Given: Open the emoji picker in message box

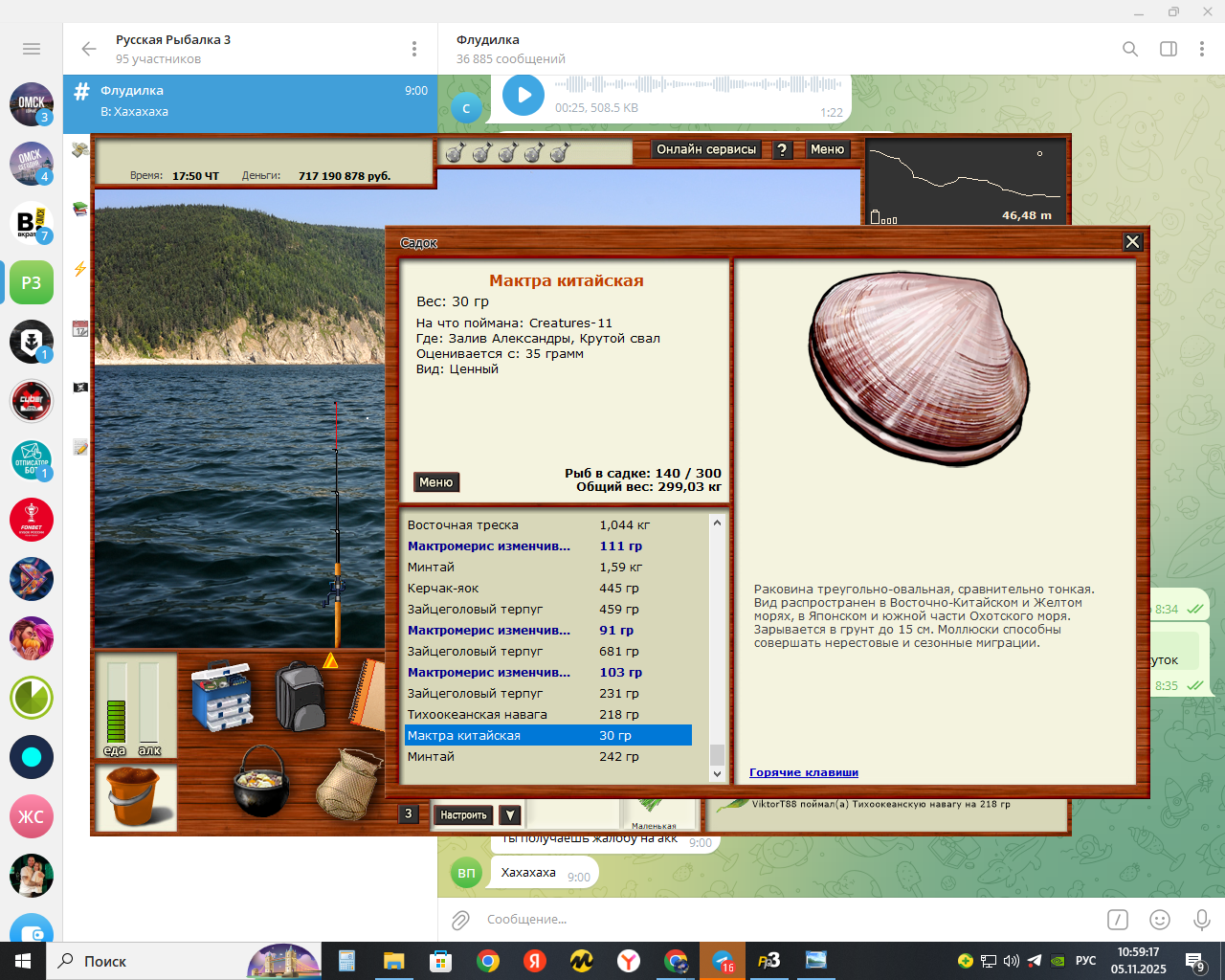Looking at the screenshot, I should point(1159,920).
